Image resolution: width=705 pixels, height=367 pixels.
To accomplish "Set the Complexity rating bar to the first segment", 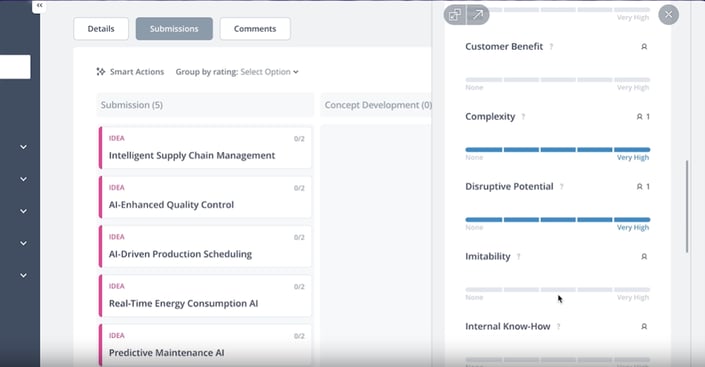I will pos(484,149).
